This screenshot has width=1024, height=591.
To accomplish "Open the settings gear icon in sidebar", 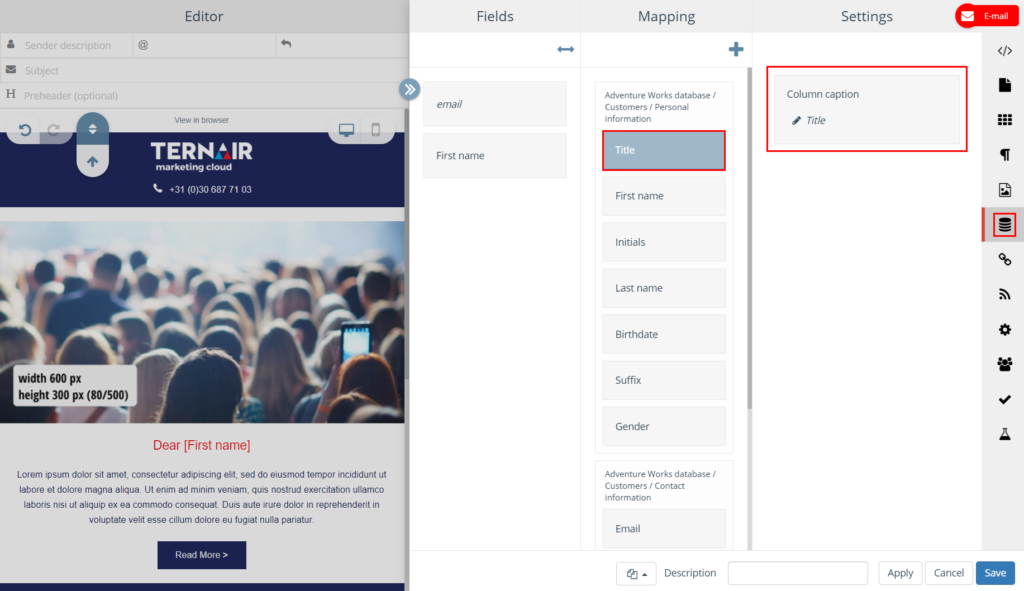I will tap(1004, 329).
